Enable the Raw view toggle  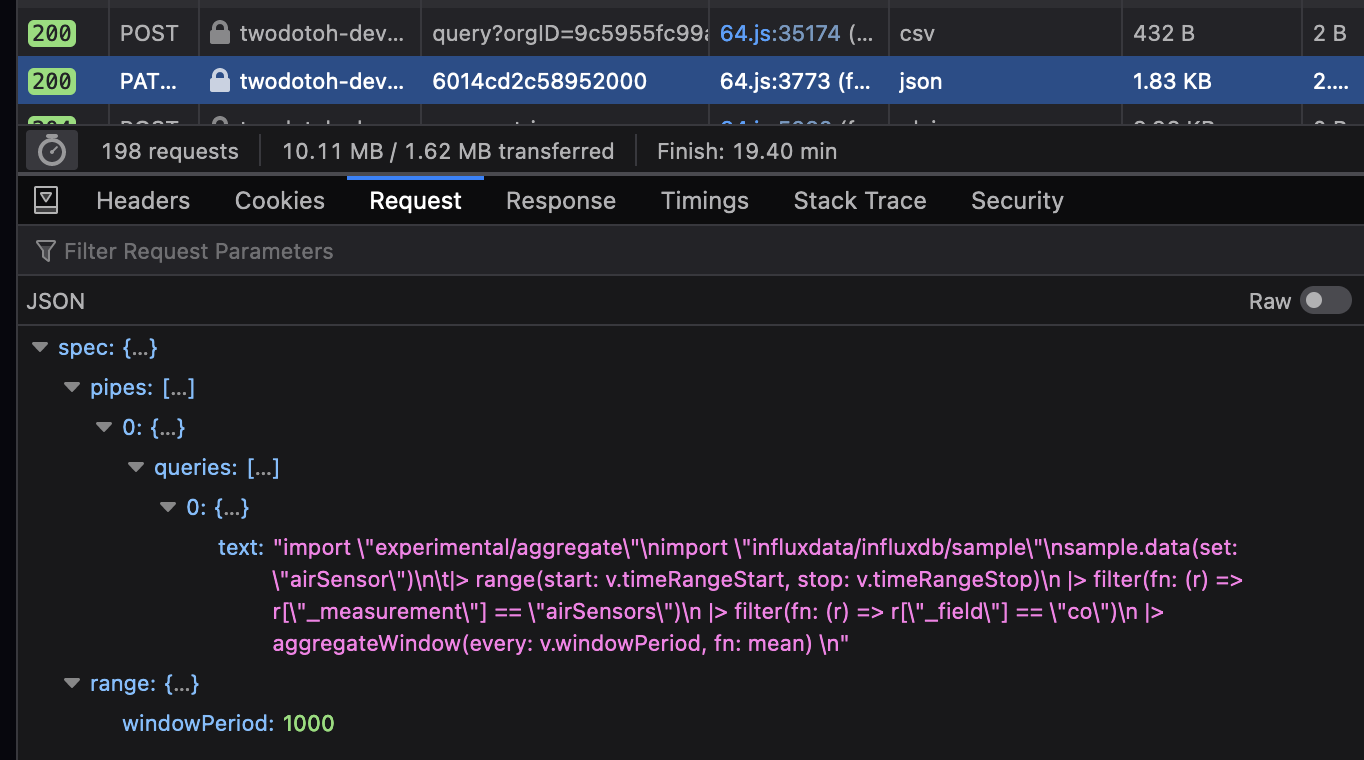[1326, 300]
